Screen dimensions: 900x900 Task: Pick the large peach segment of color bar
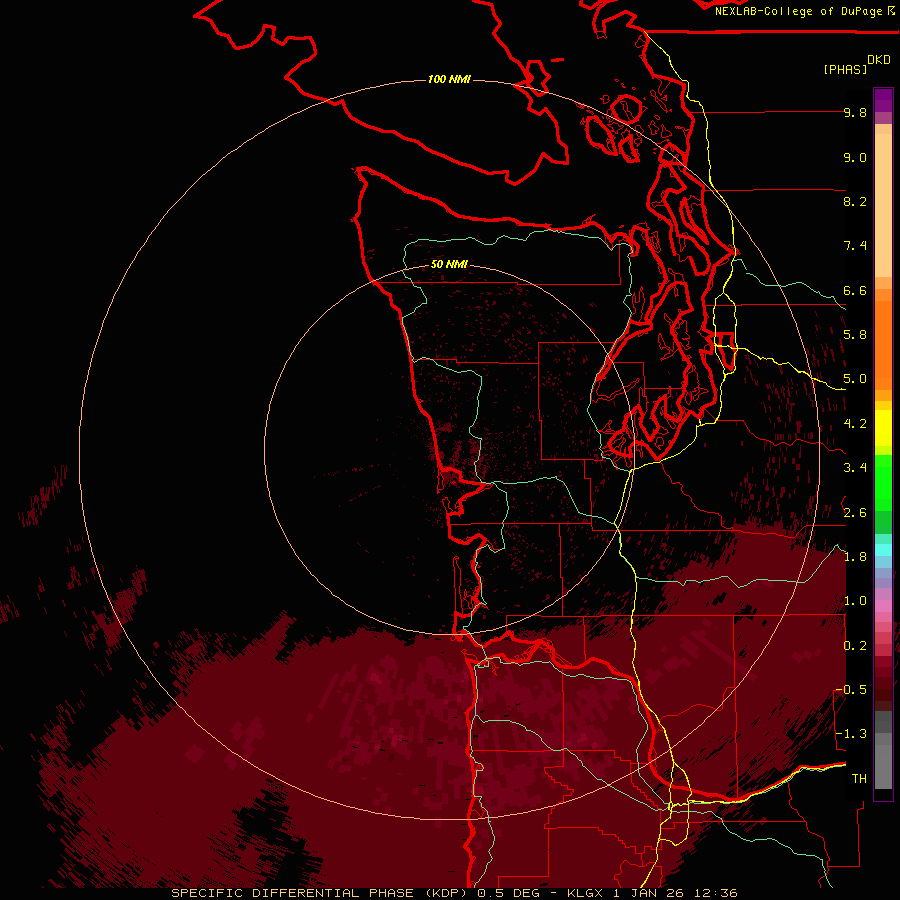pos(883,205)
